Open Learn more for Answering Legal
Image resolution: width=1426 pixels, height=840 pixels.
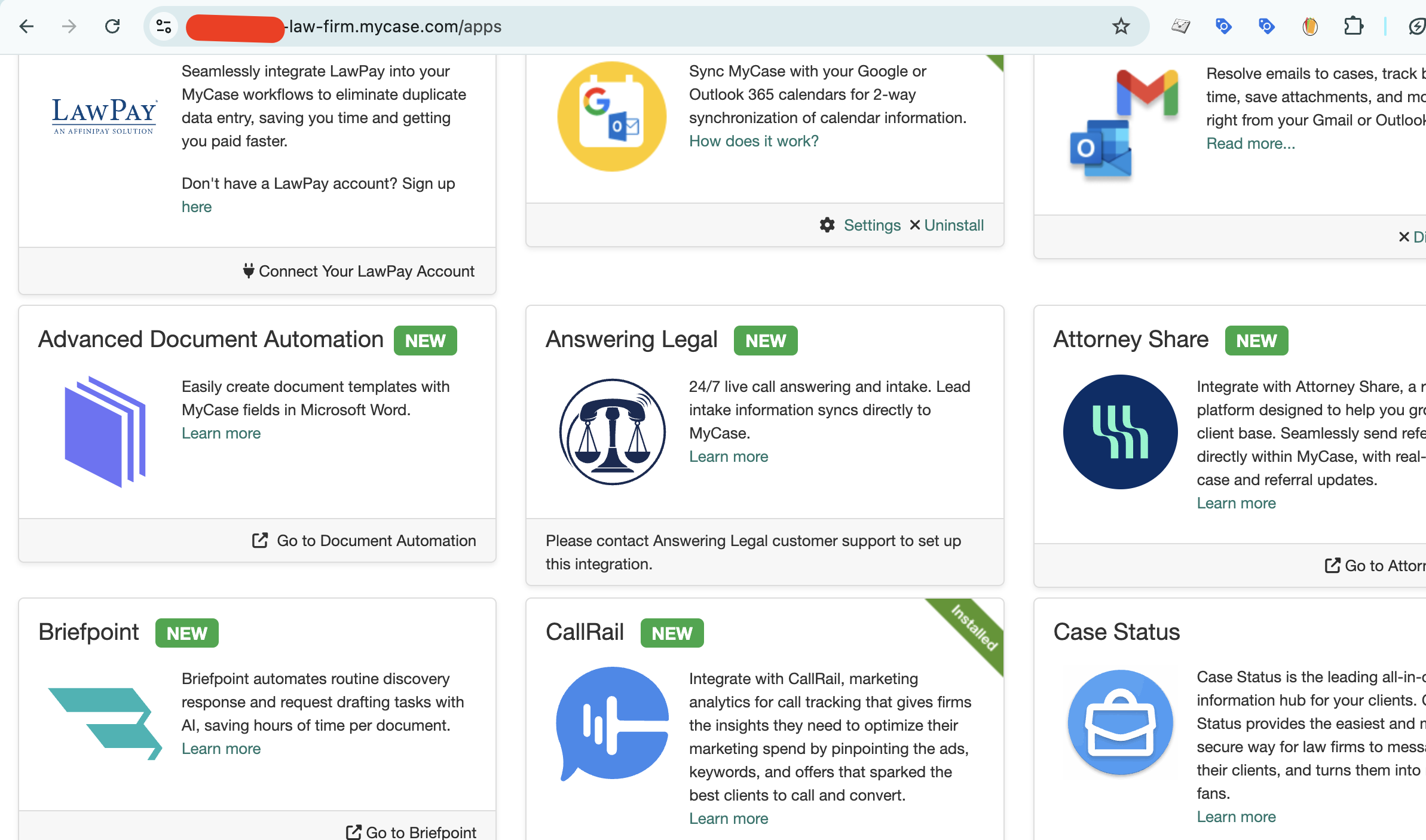(729, 456)
